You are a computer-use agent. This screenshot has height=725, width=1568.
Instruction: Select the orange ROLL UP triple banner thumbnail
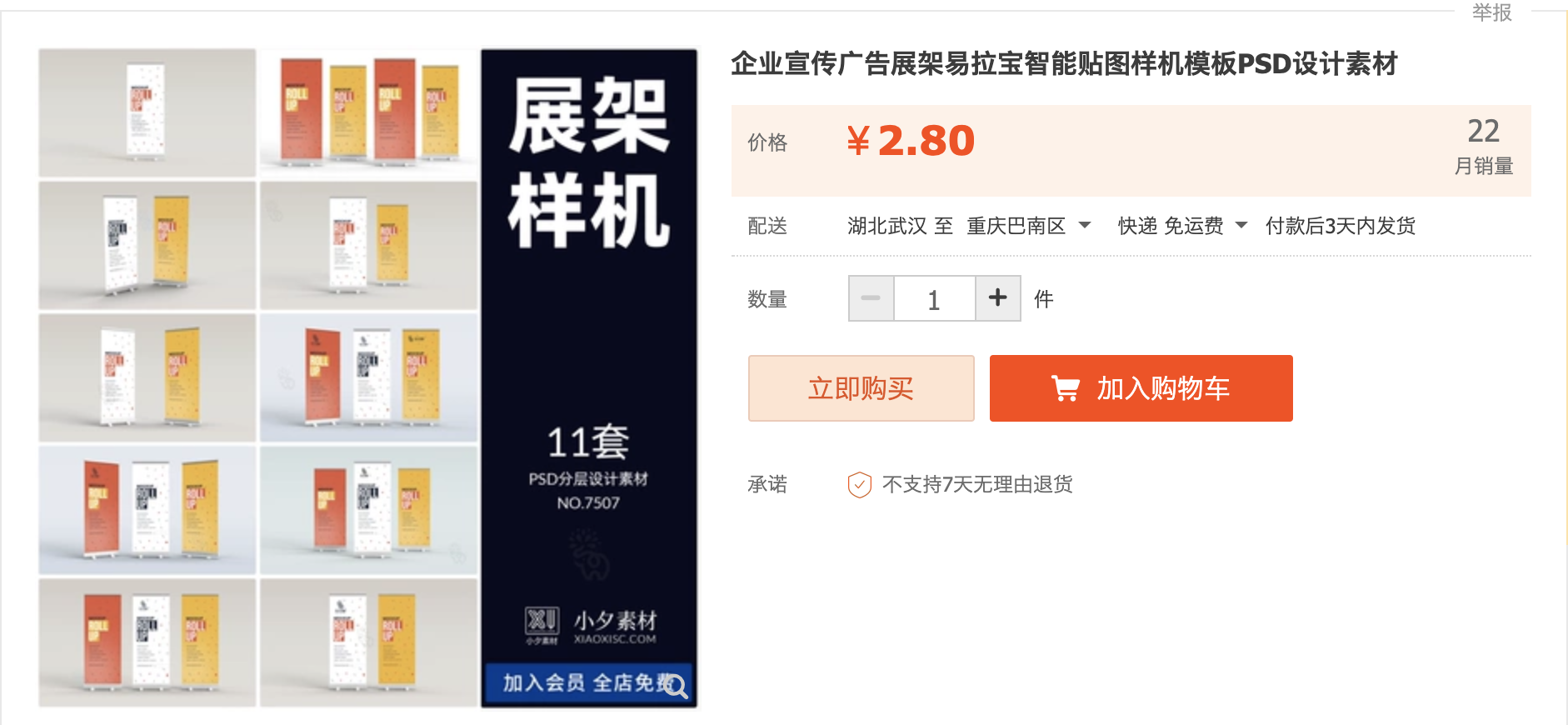pyautogui.click(x=368, y=112)
